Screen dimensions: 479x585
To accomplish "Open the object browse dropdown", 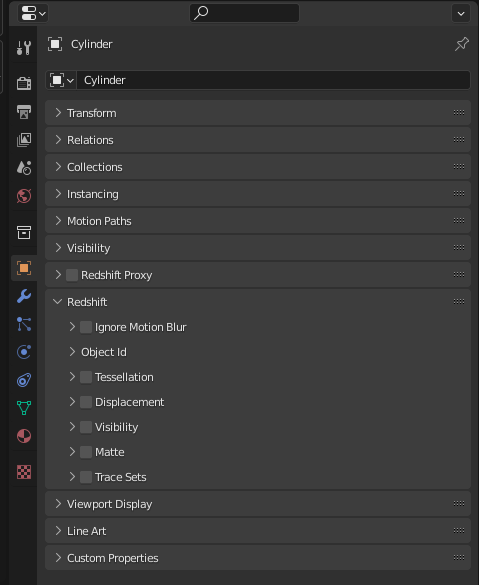I will click(61, 80).
